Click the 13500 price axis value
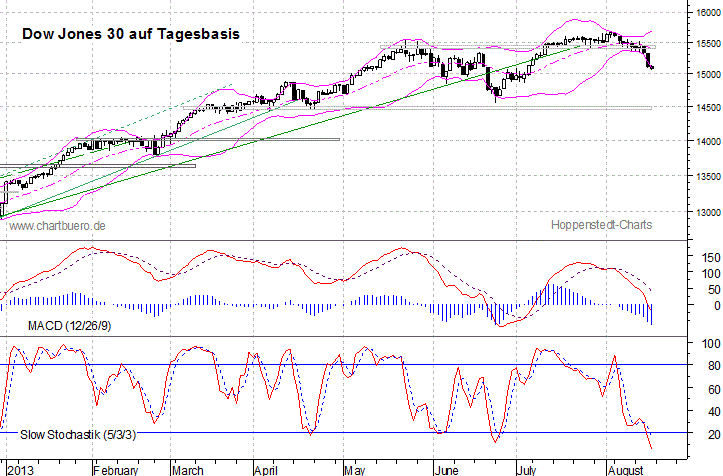This screenshot has height=476, width=723. (708, 177)
